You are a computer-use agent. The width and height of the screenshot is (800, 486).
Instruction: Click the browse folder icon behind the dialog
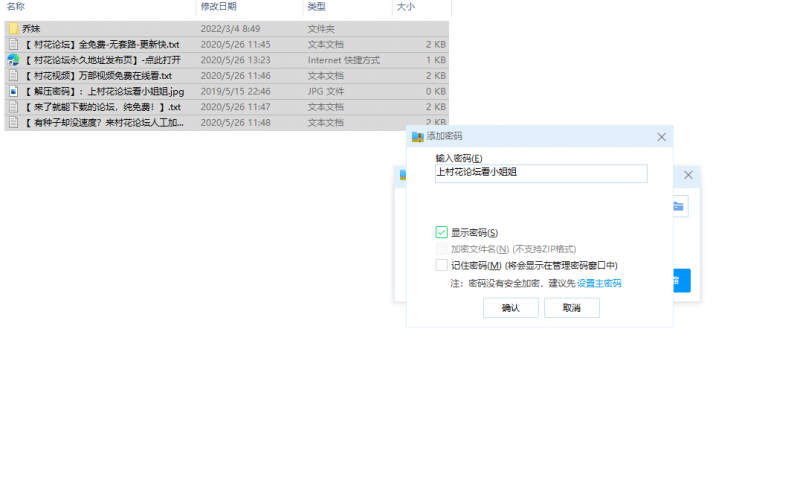coord(679,206)
